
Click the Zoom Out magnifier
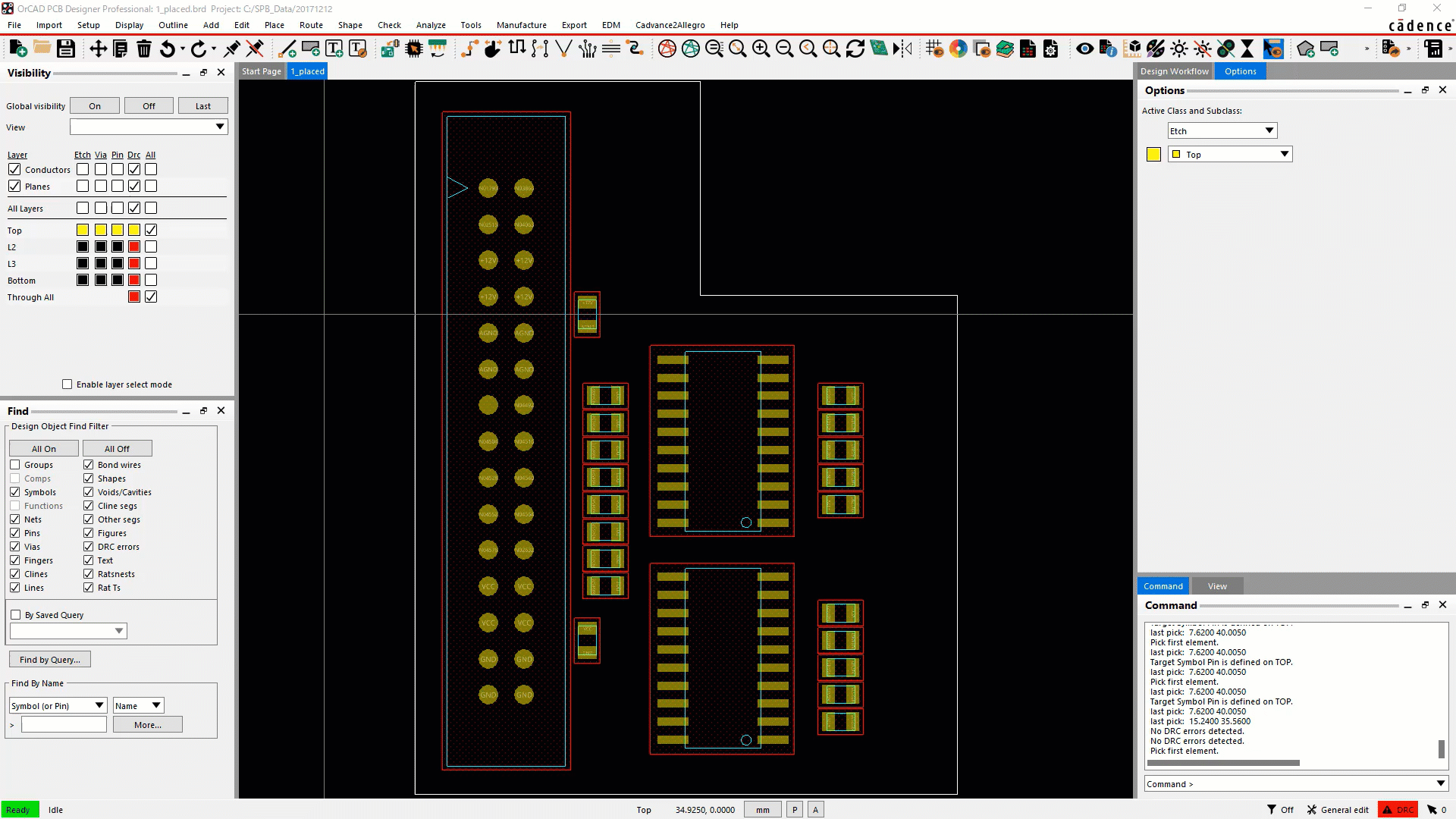click(784, 49)
